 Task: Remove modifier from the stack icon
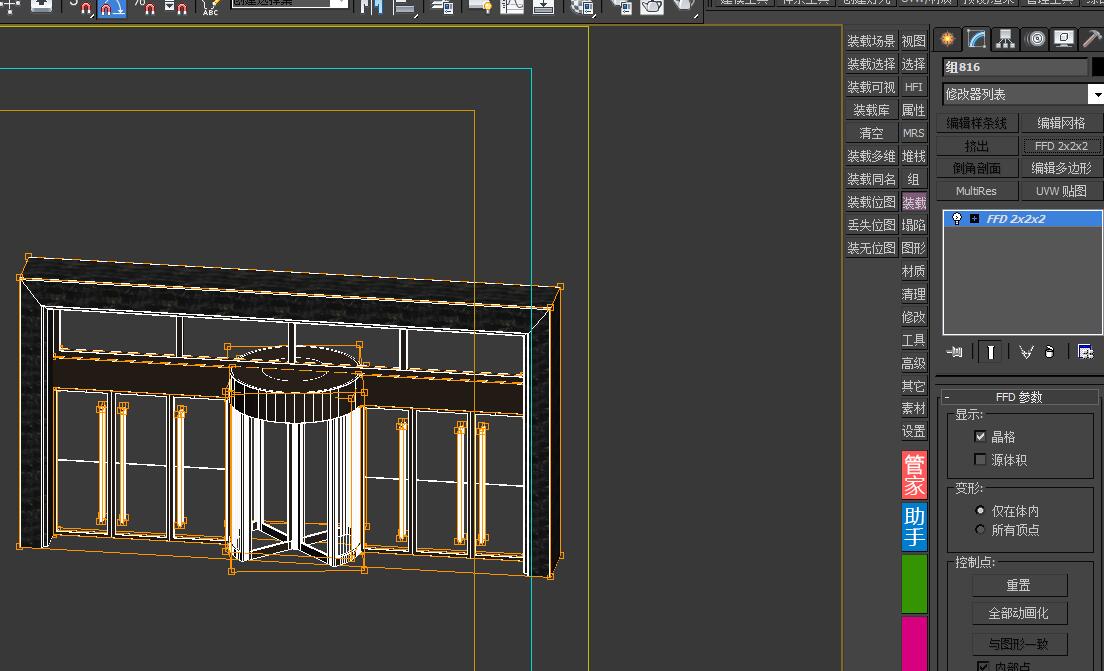click(1050, 351)
